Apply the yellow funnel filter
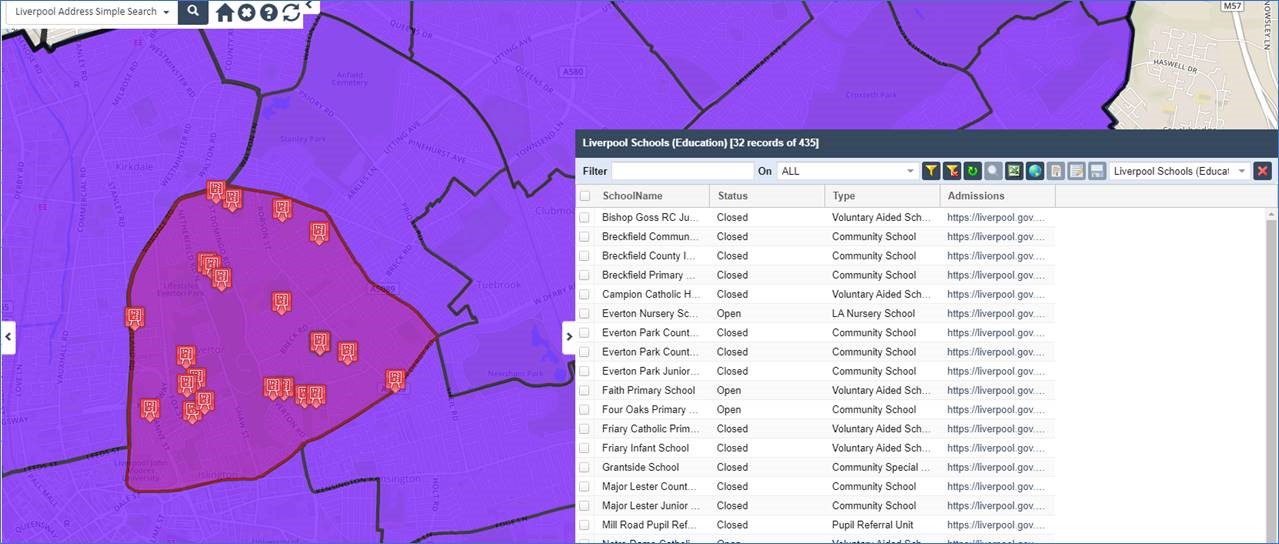The width and height of the screenshot is (1279, 544). [x=931, y=171]
